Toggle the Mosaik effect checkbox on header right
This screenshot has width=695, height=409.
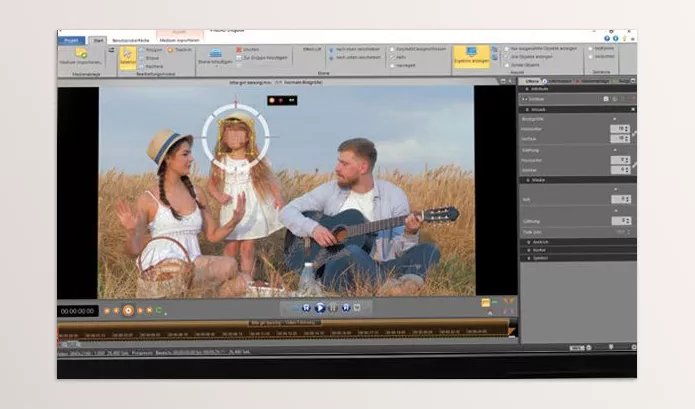tap(633, 109)
